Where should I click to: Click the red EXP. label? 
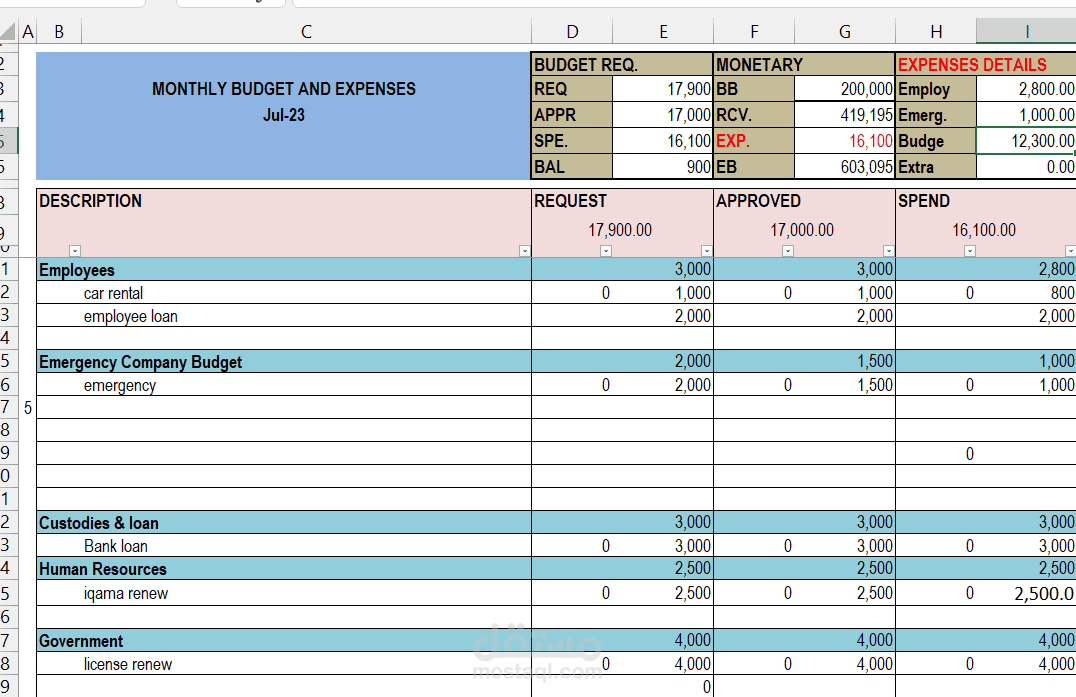753,141
